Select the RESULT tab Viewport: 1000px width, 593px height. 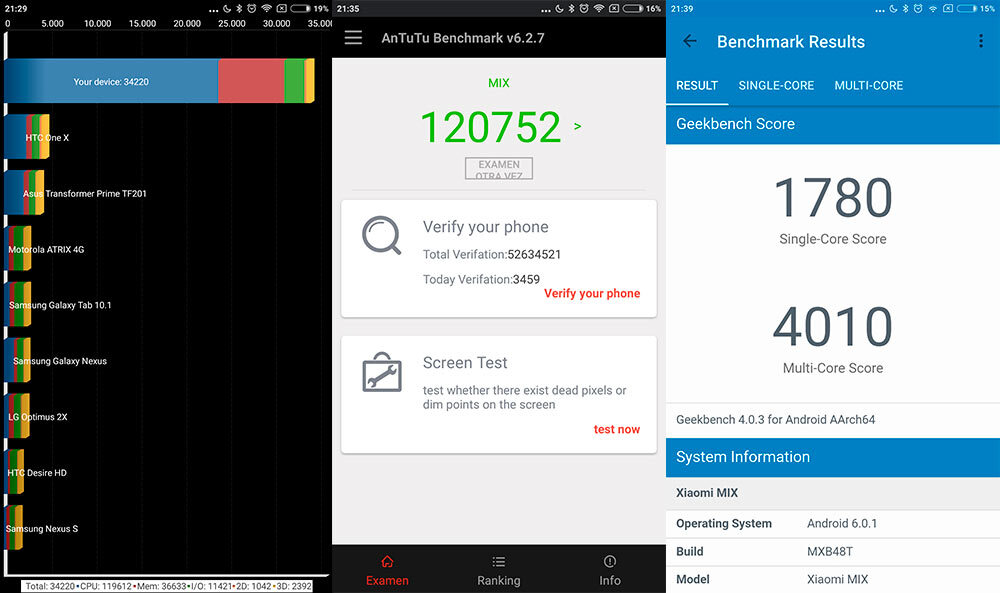(x=697, y=85)
